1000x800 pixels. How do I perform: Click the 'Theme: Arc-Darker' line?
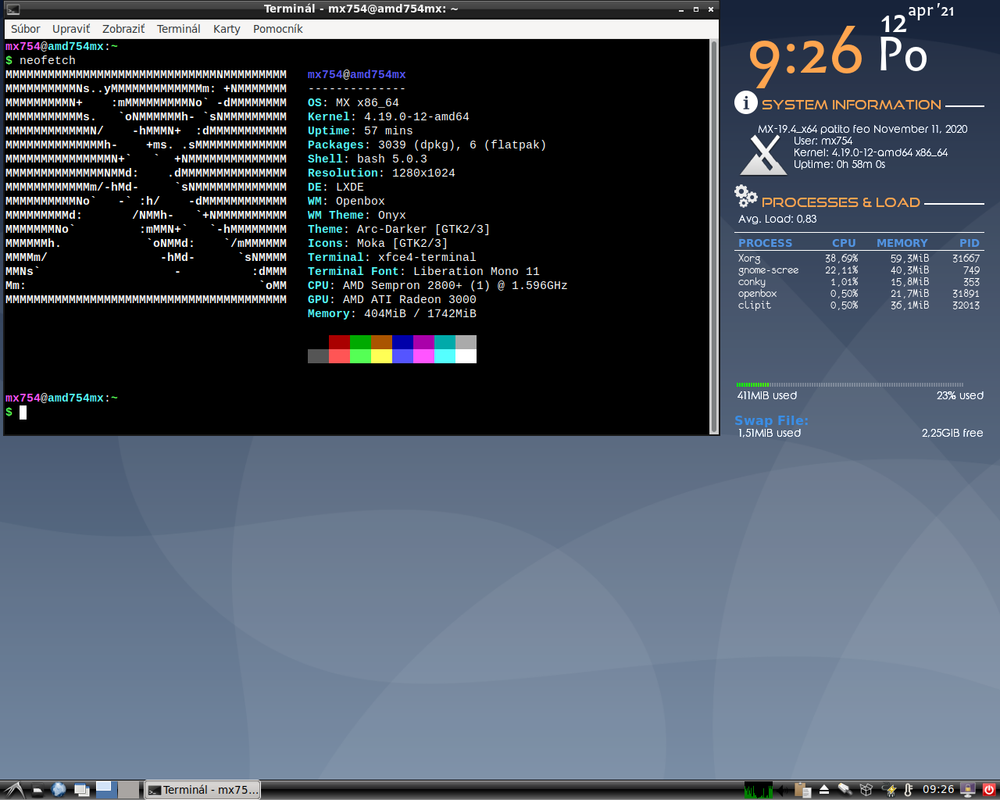coord(399,229)
